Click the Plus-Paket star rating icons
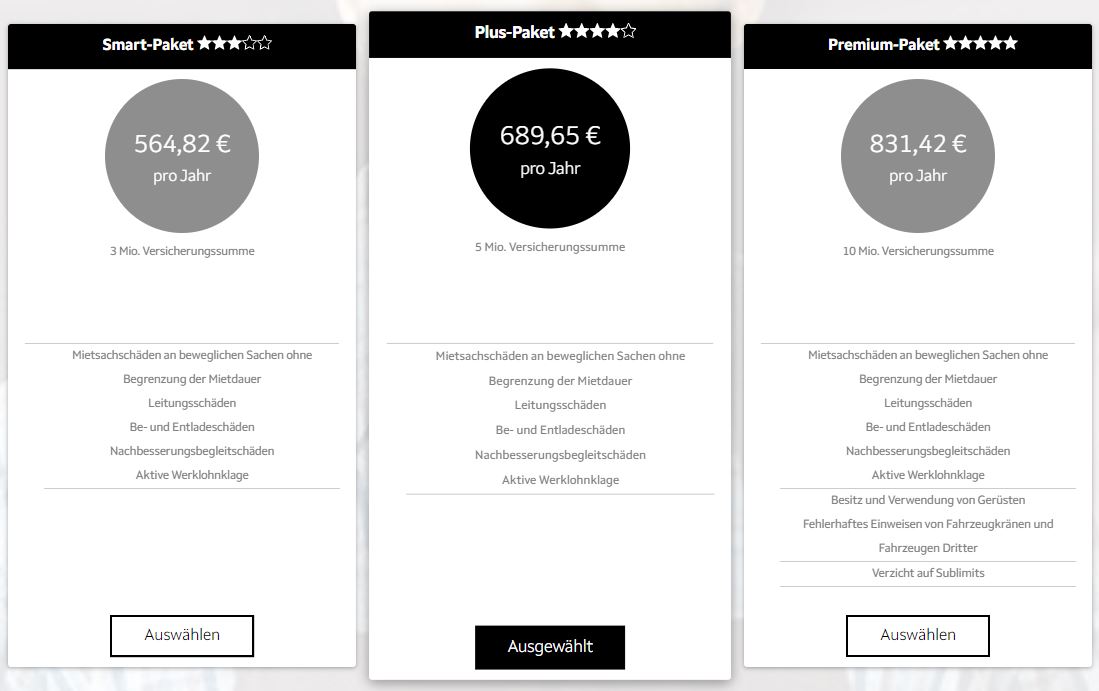This screenshot has width=1099, height=691. pos(597,31)
